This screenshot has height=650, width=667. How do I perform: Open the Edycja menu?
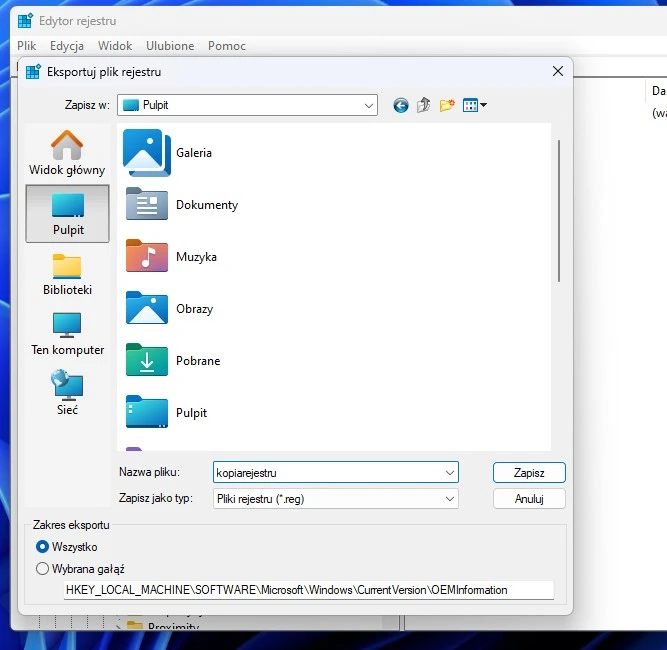(x=67, y=46)
